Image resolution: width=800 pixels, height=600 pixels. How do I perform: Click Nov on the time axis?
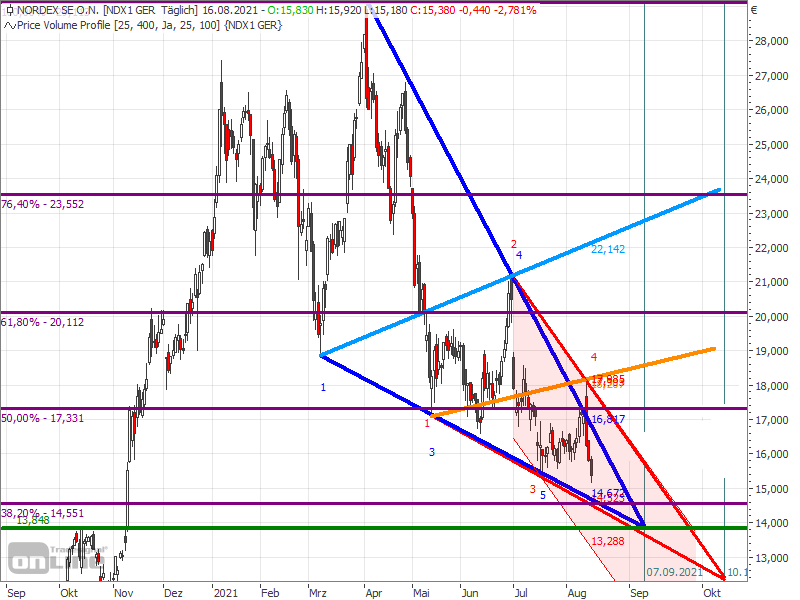tap(123, 593)
